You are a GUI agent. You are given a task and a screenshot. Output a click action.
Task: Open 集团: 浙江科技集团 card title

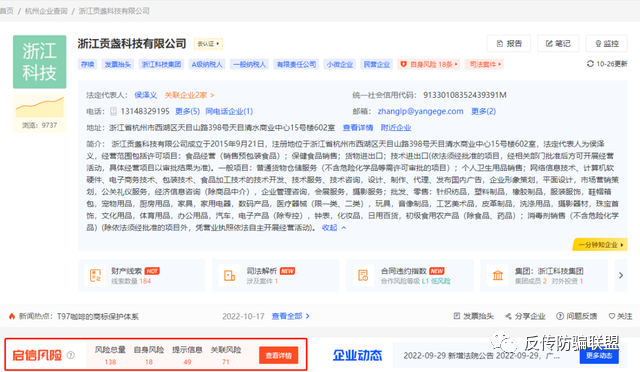549,271
